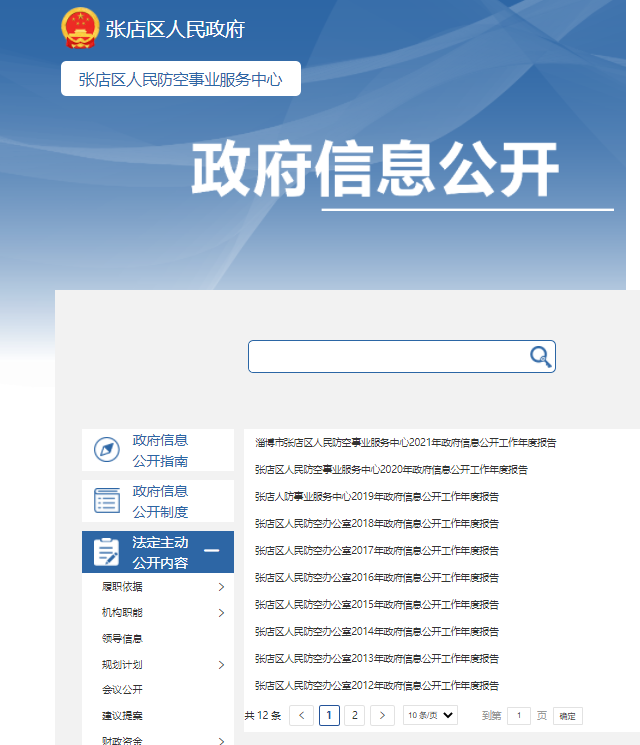Expand the 规划计划 submenu chevron
640x745 pixels.
coord(221,665)
